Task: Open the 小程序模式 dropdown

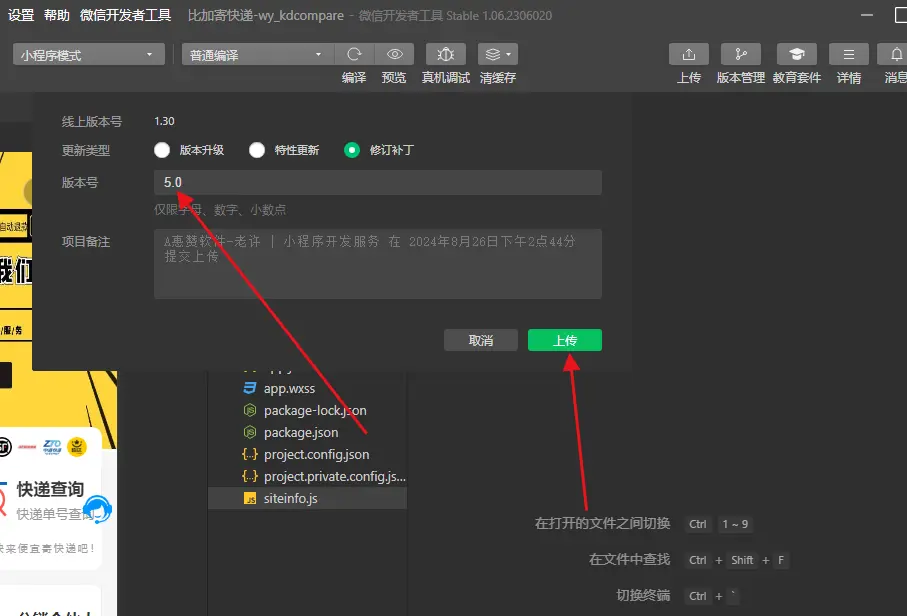Action: 89,54
